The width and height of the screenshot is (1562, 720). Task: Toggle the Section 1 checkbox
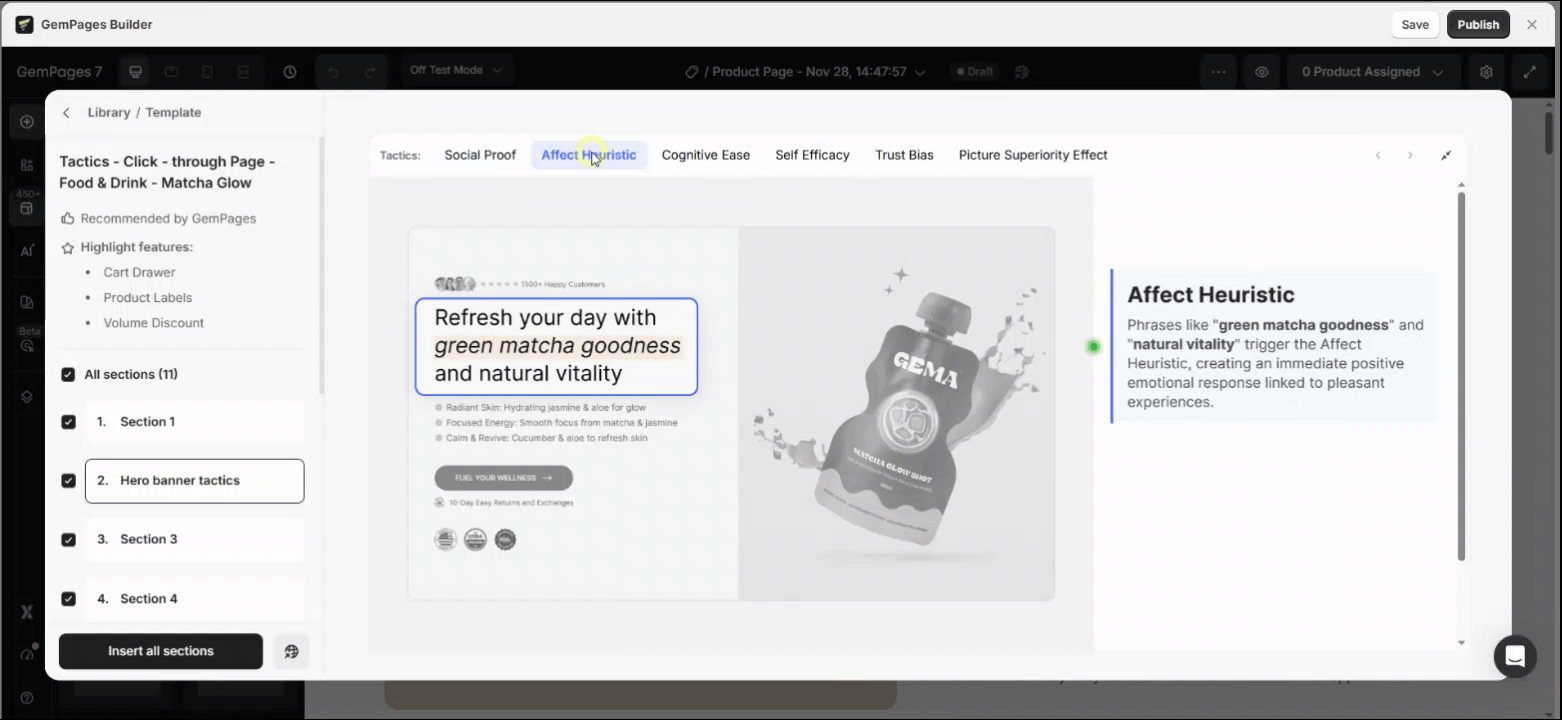[x=68, y=422]
